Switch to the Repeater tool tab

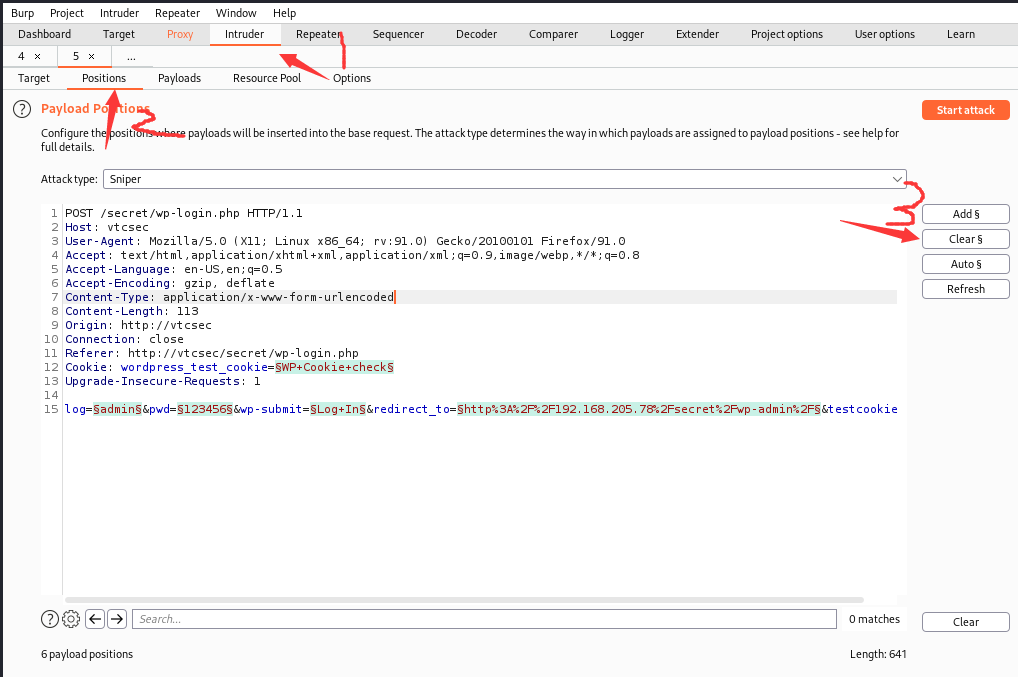tap(318, 34)
